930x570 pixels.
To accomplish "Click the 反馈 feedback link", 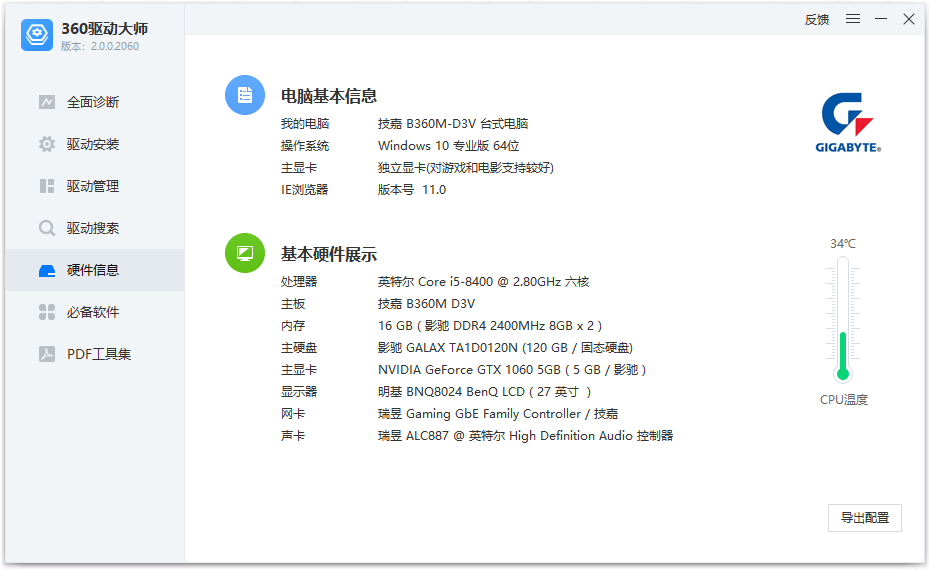I will [816, 20].
